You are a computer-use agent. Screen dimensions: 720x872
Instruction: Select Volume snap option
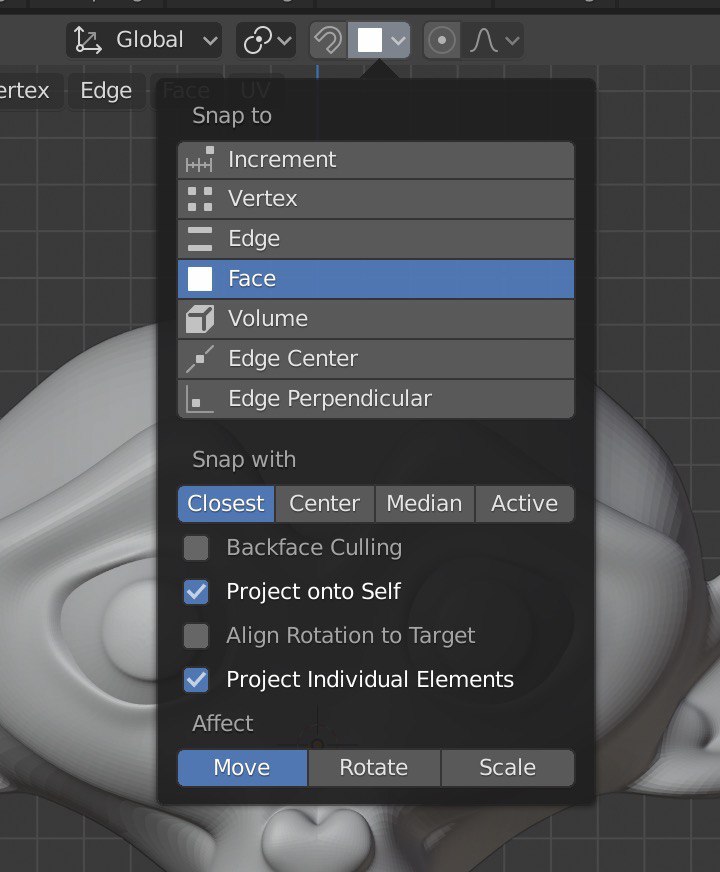pos(376,319)
